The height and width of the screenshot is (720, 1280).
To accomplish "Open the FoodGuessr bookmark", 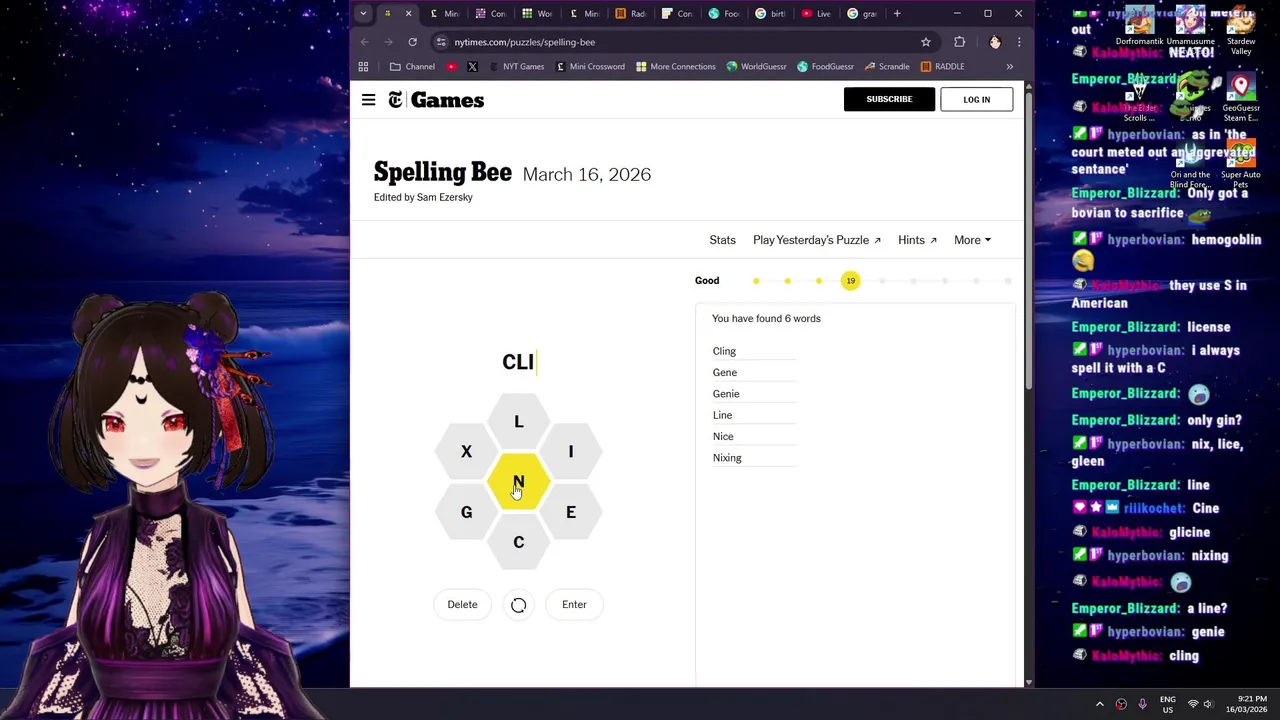I will point(825,67).
